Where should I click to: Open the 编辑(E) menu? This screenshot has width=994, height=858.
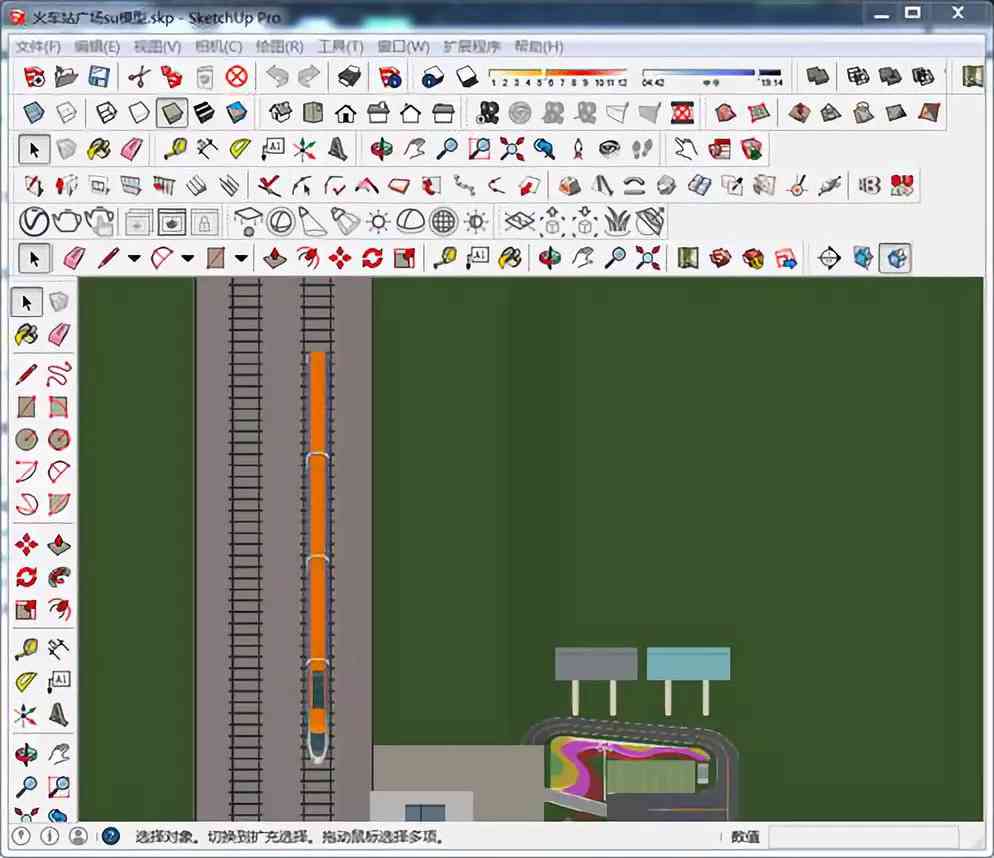(97, 47)
